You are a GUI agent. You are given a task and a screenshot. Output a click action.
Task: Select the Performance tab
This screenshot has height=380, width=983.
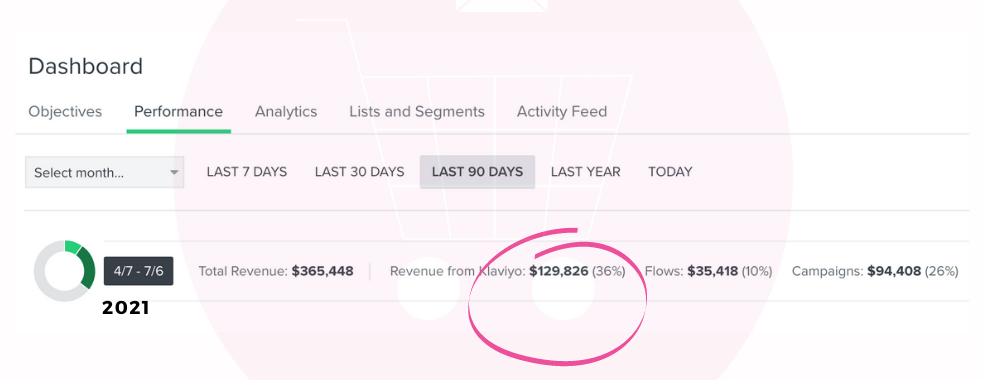[179, 112]
